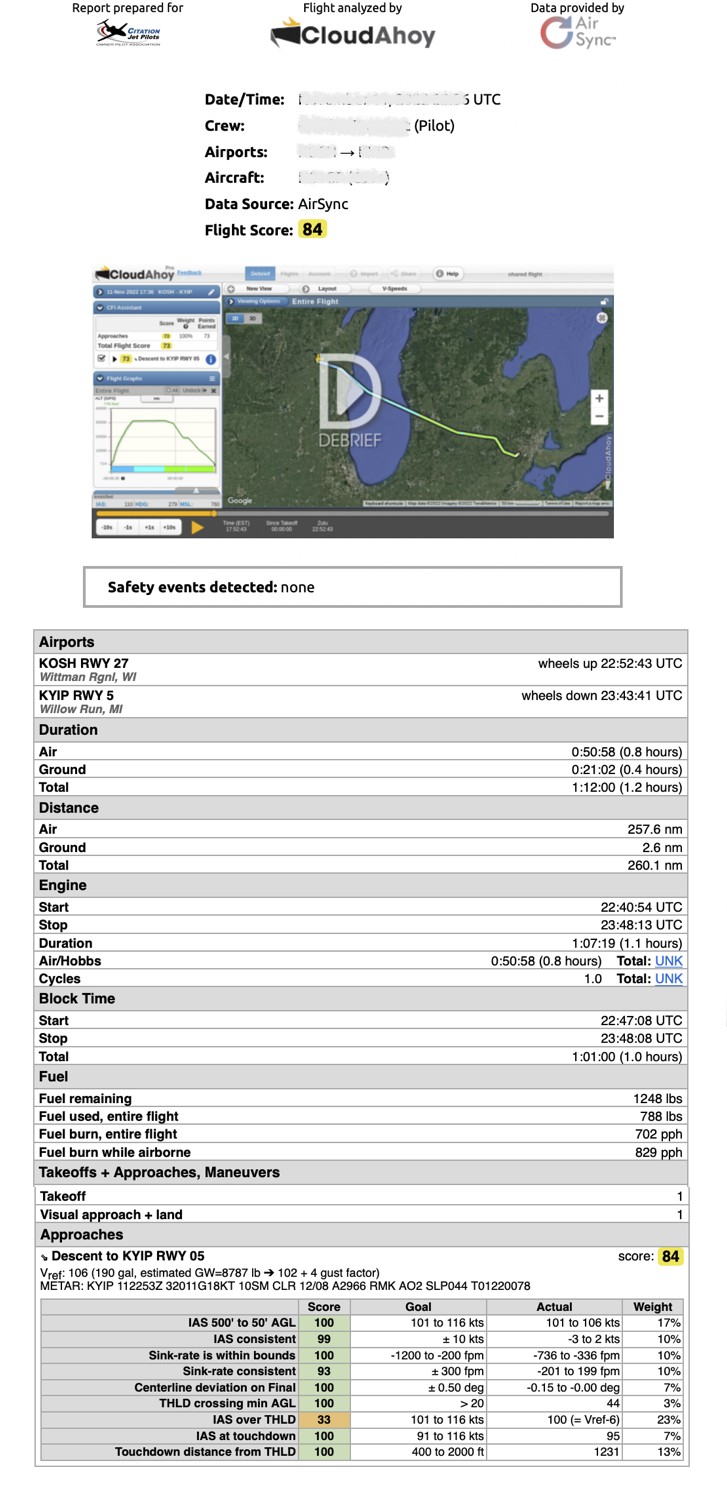The height and width of the screenshot is (1485, 727).
Task: Click the blue info icon for Descent
Action: (211, 358)
